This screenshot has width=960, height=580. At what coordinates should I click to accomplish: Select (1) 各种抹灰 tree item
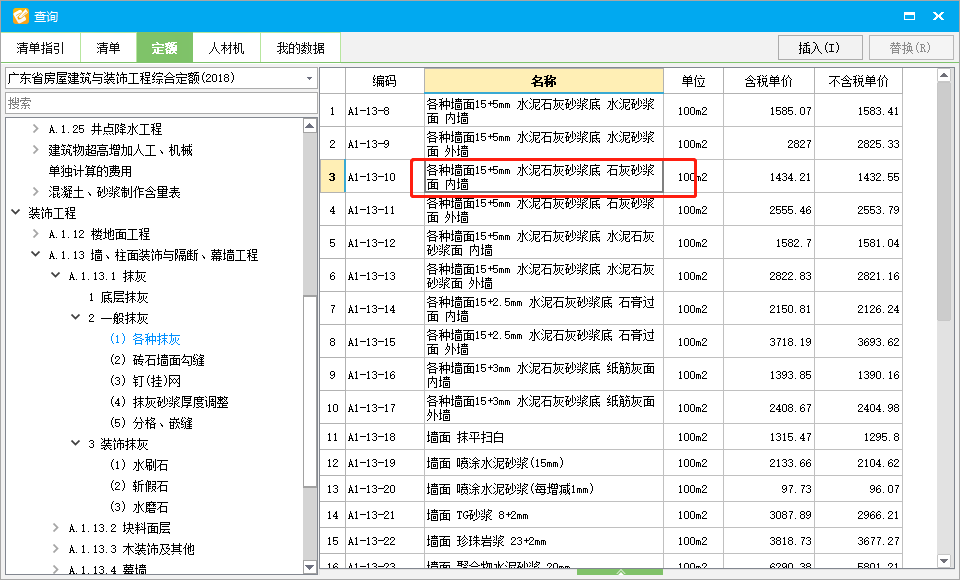[x=145, y=339]
